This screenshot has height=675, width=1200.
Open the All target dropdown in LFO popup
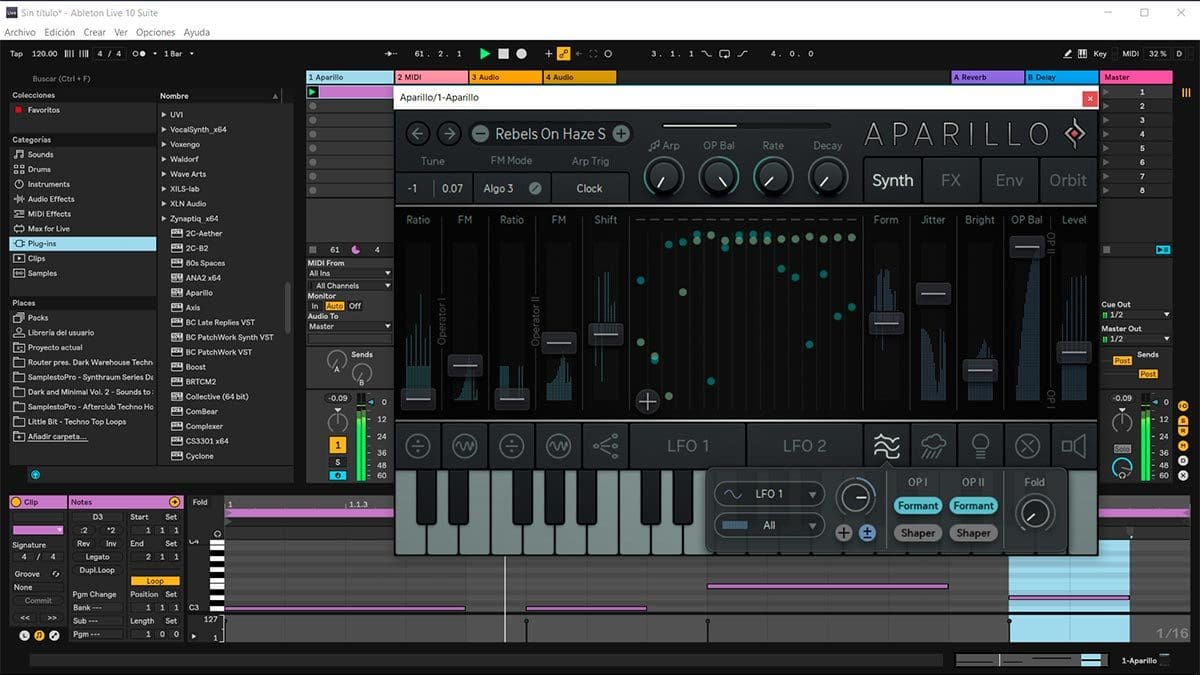click(x=769, y=525)
